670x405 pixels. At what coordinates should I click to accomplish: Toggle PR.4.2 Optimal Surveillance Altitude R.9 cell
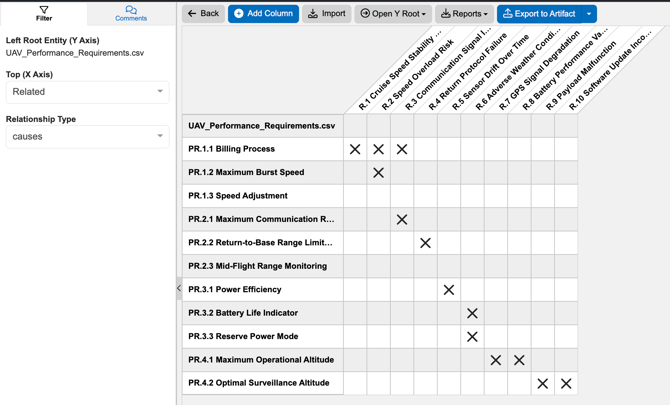tap(543, 384)
